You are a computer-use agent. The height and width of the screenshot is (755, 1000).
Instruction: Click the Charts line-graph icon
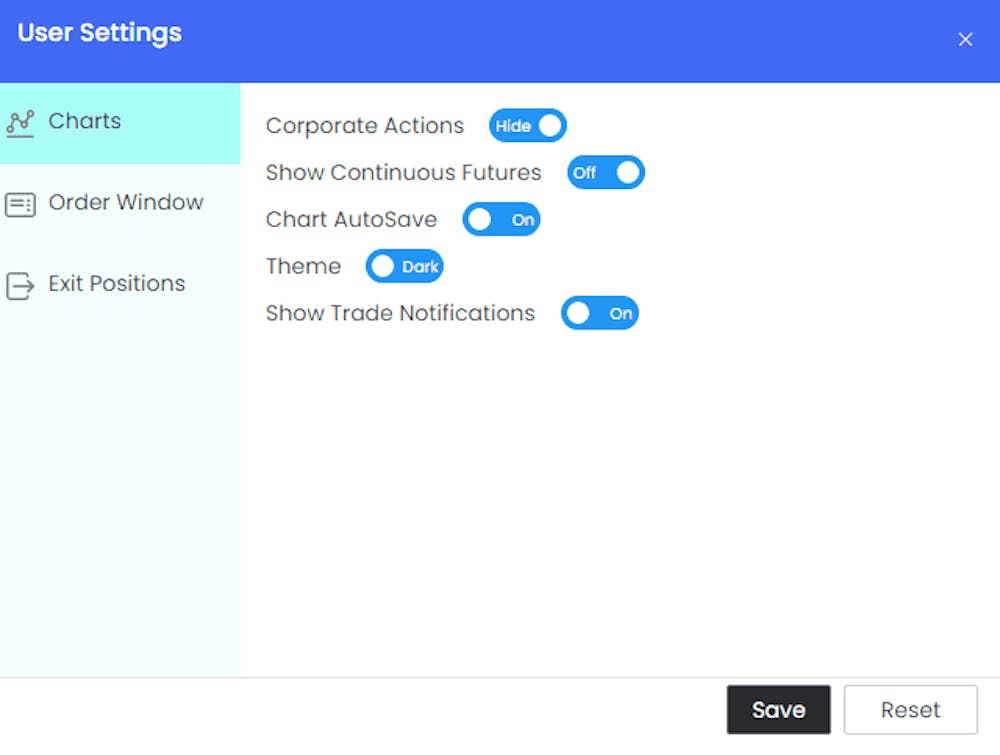pos(20,123)
